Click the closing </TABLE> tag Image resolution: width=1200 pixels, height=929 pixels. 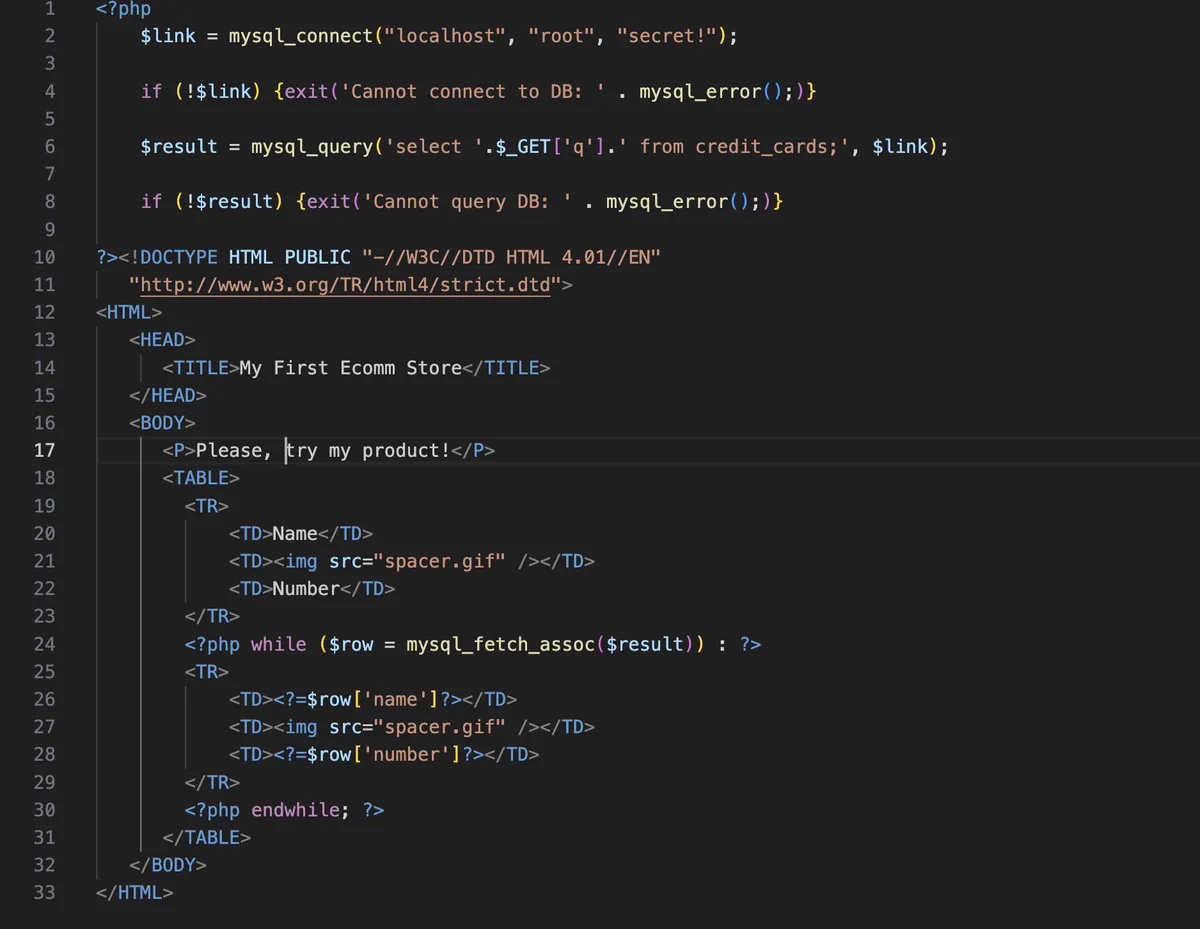point(207,838)
